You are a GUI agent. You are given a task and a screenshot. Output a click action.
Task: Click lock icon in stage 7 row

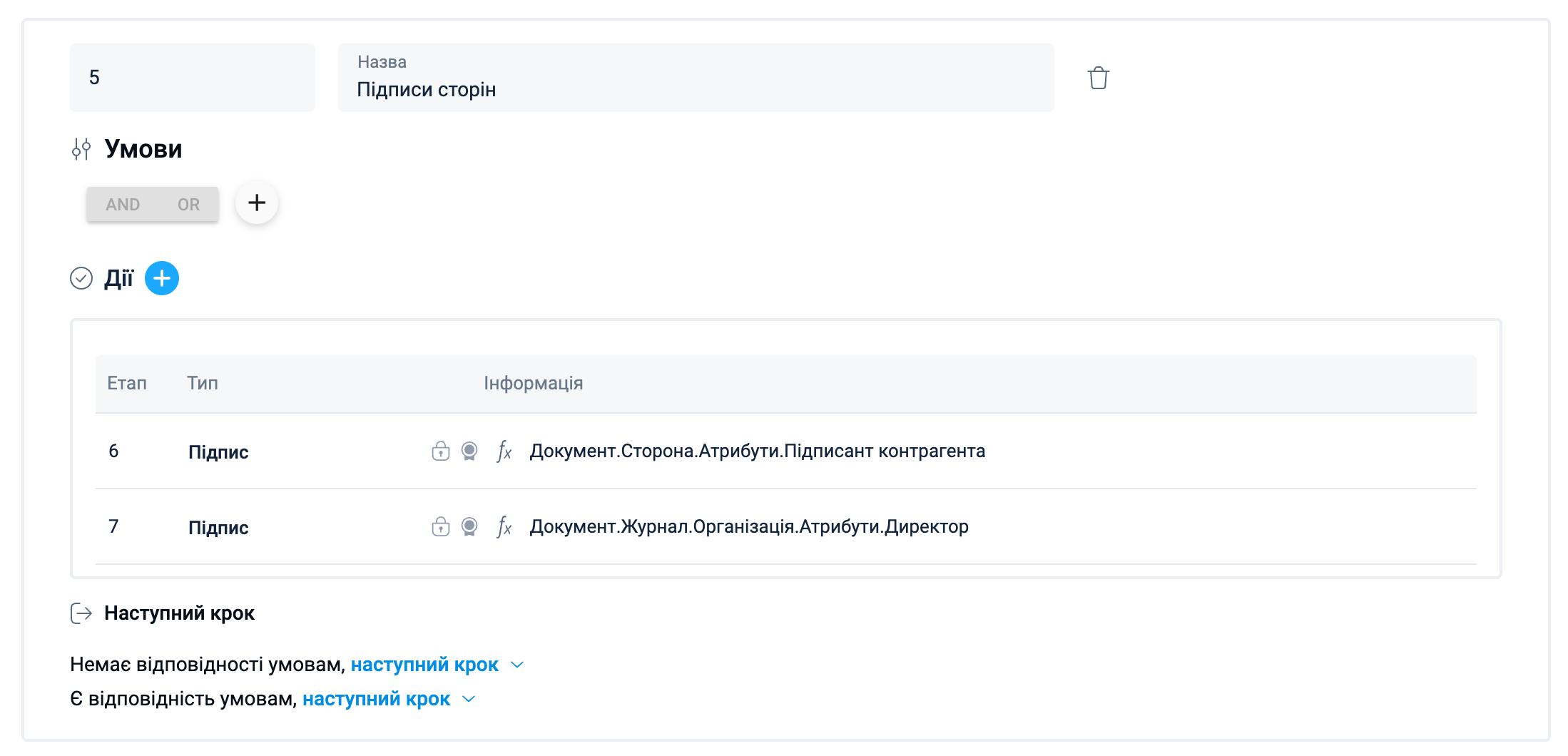(441, 526)
